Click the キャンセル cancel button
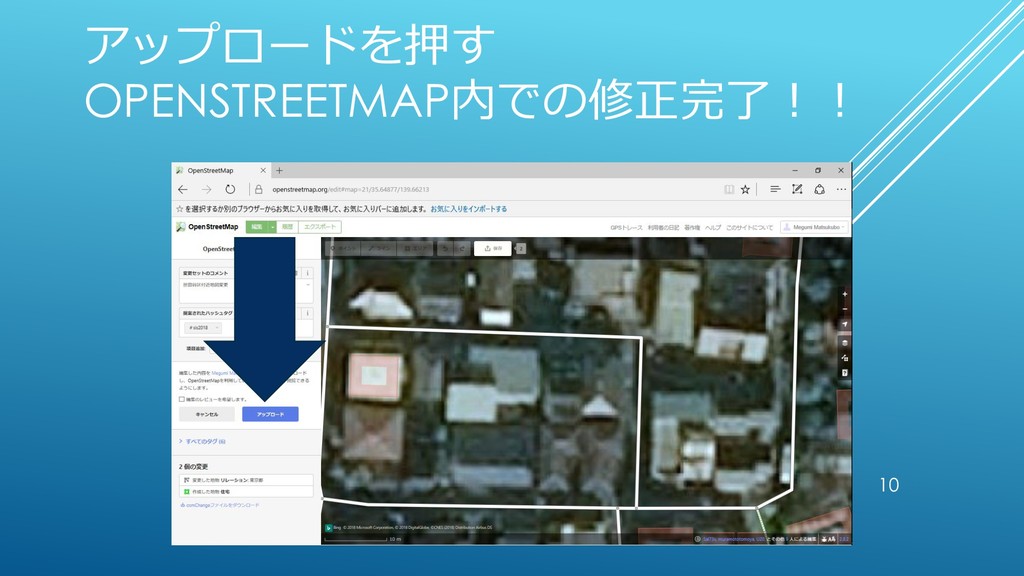This screenshot has height=576, width=1024. coord(206,414)
